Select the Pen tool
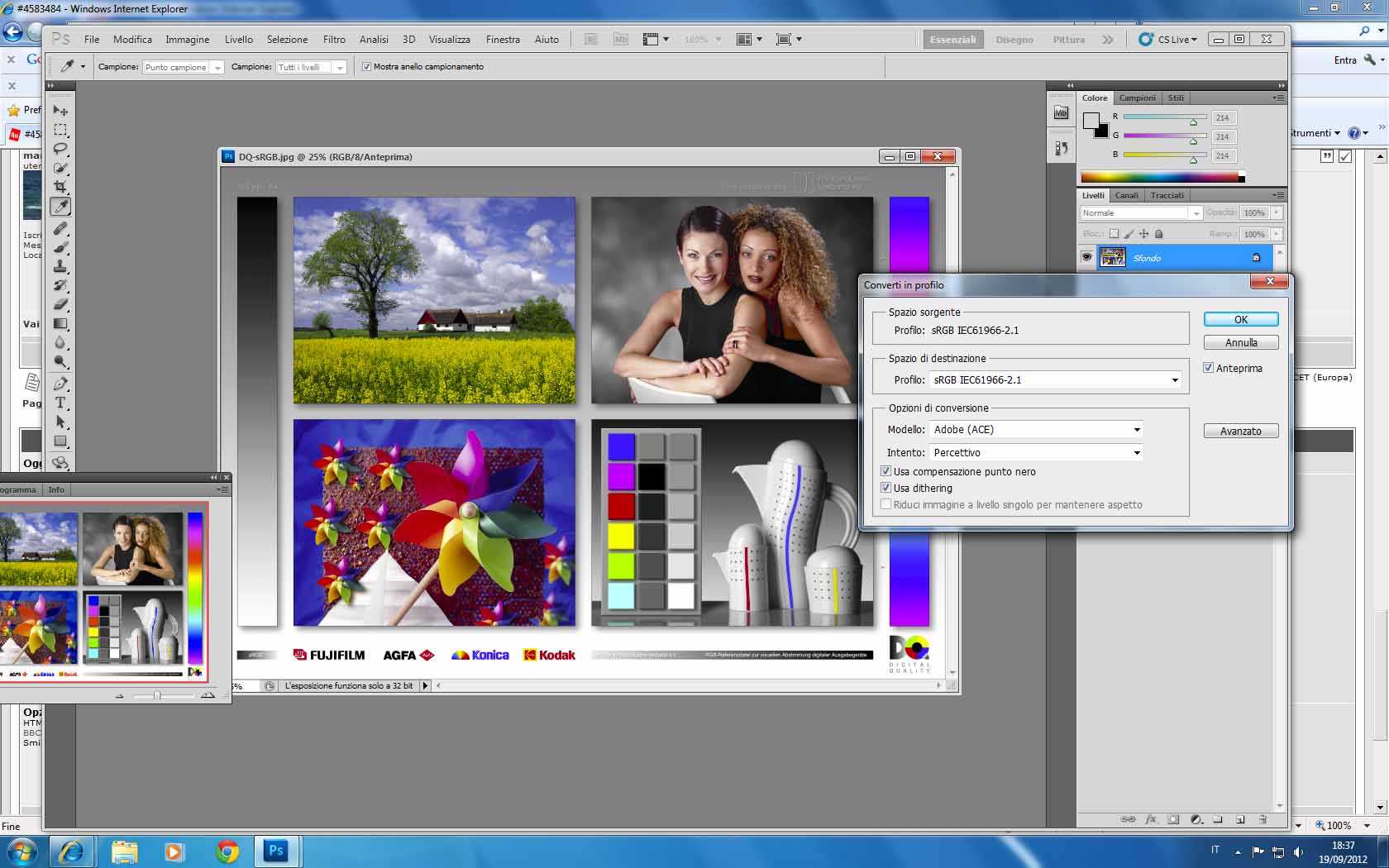The height and width of the screenshot is (868, 1389). (x=60, y=384)
